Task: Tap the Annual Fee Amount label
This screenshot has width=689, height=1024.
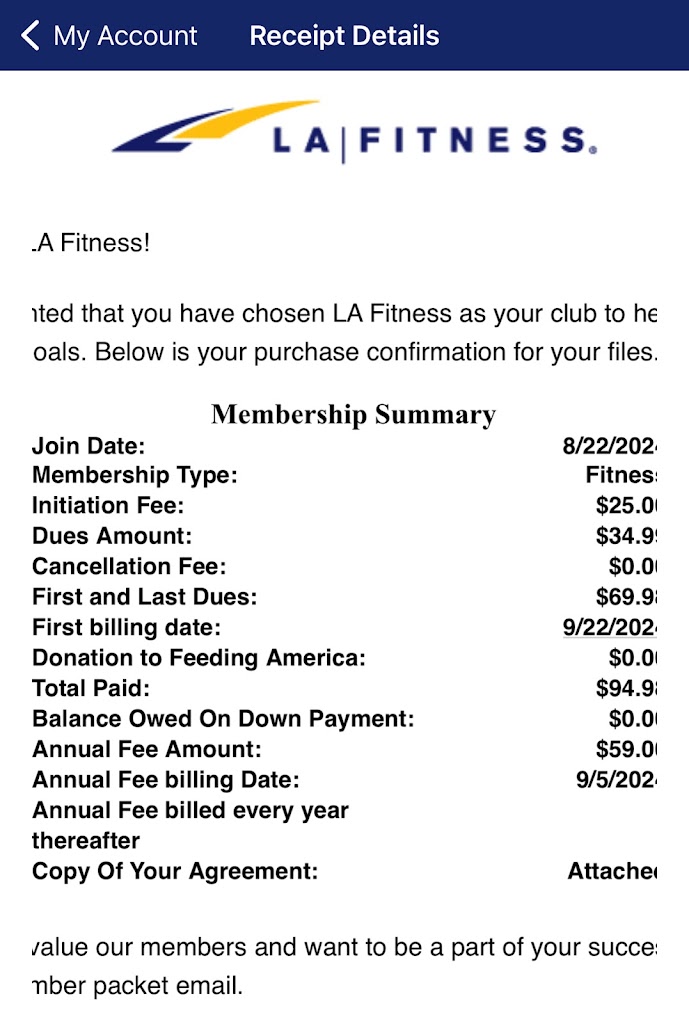Action: 146,749
